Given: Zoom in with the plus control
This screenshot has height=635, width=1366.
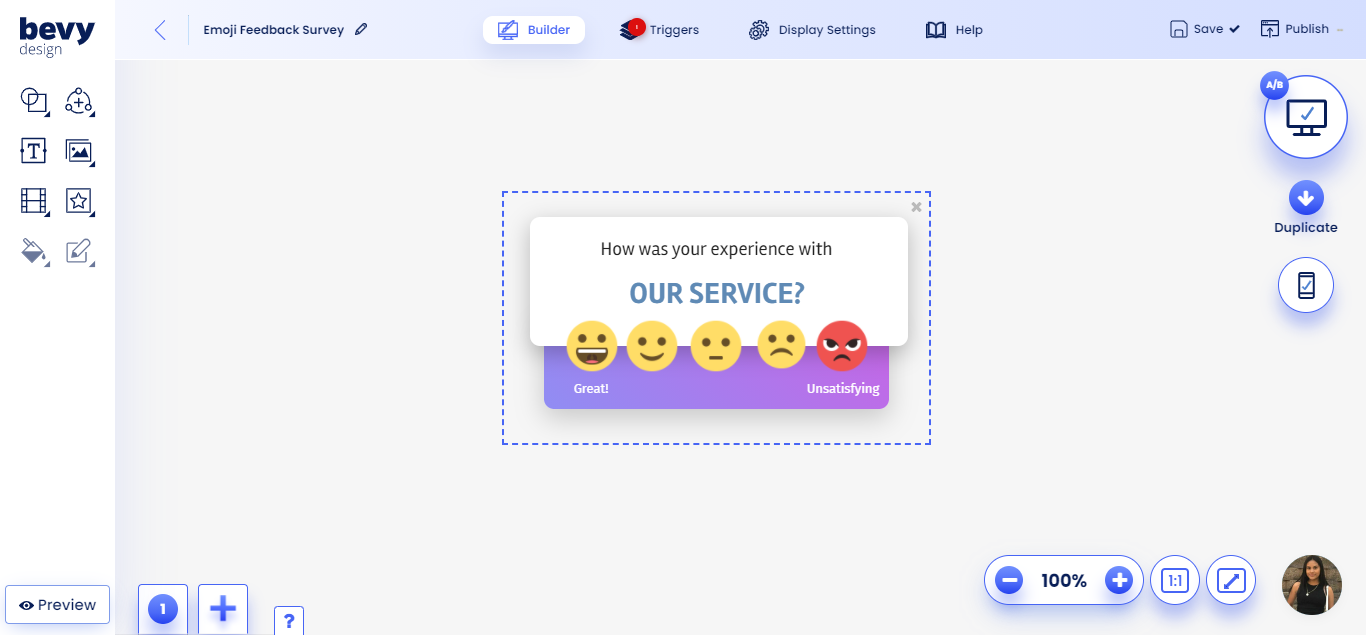Looking at the screenshot, I should (1119, 580).
